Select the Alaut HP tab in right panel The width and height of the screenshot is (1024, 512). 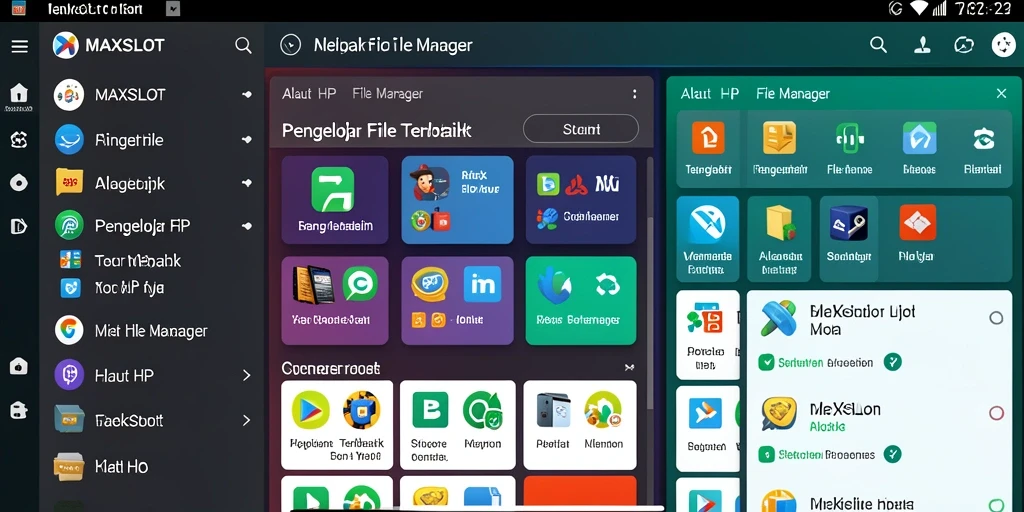point(709,93)
